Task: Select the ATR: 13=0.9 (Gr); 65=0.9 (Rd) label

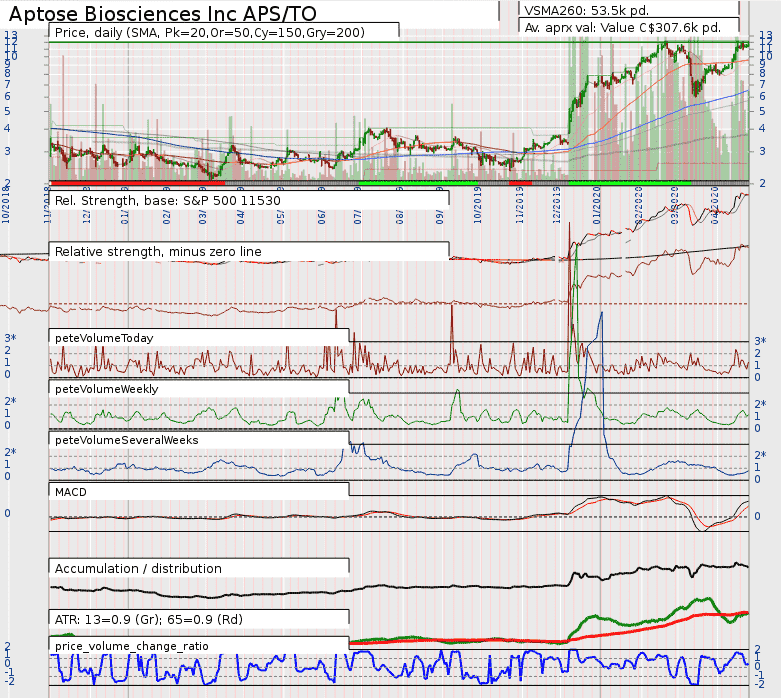Action: [x=148, y=619]
